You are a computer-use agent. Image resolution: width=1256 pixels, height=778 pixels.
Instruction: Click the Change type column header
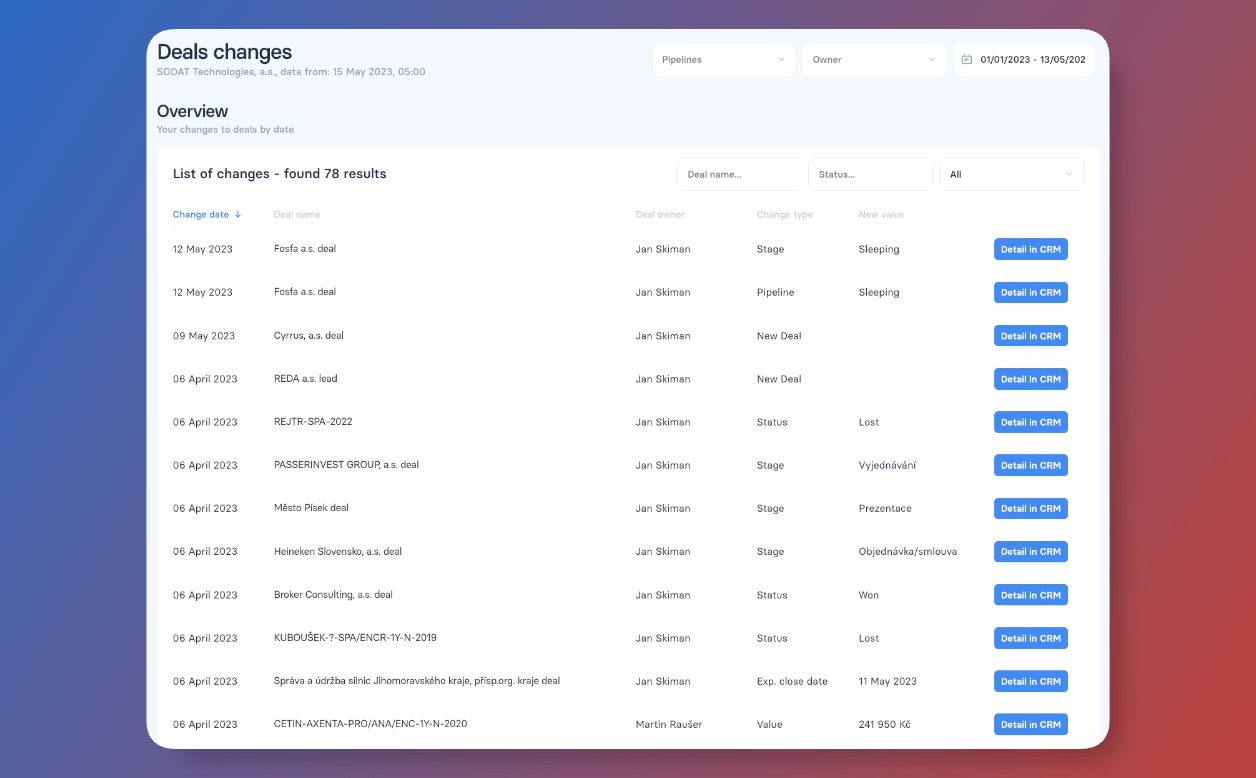pyautogui.click(x=785, y=214)
